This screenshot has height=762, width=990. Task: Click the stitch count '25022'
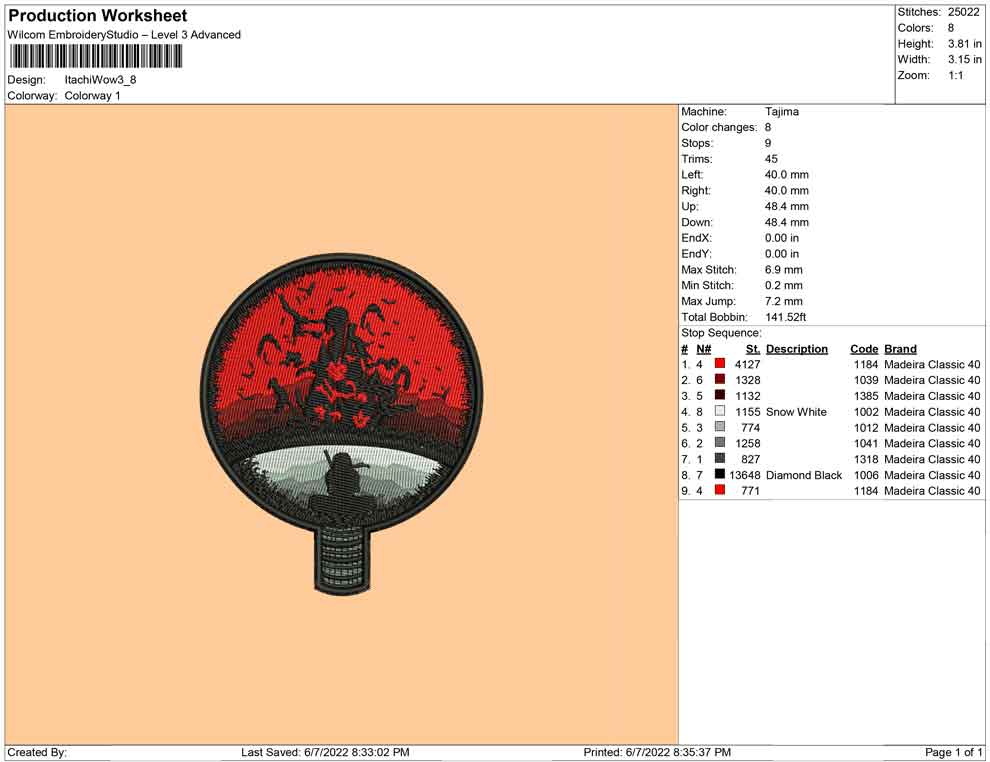pos(963,12)
